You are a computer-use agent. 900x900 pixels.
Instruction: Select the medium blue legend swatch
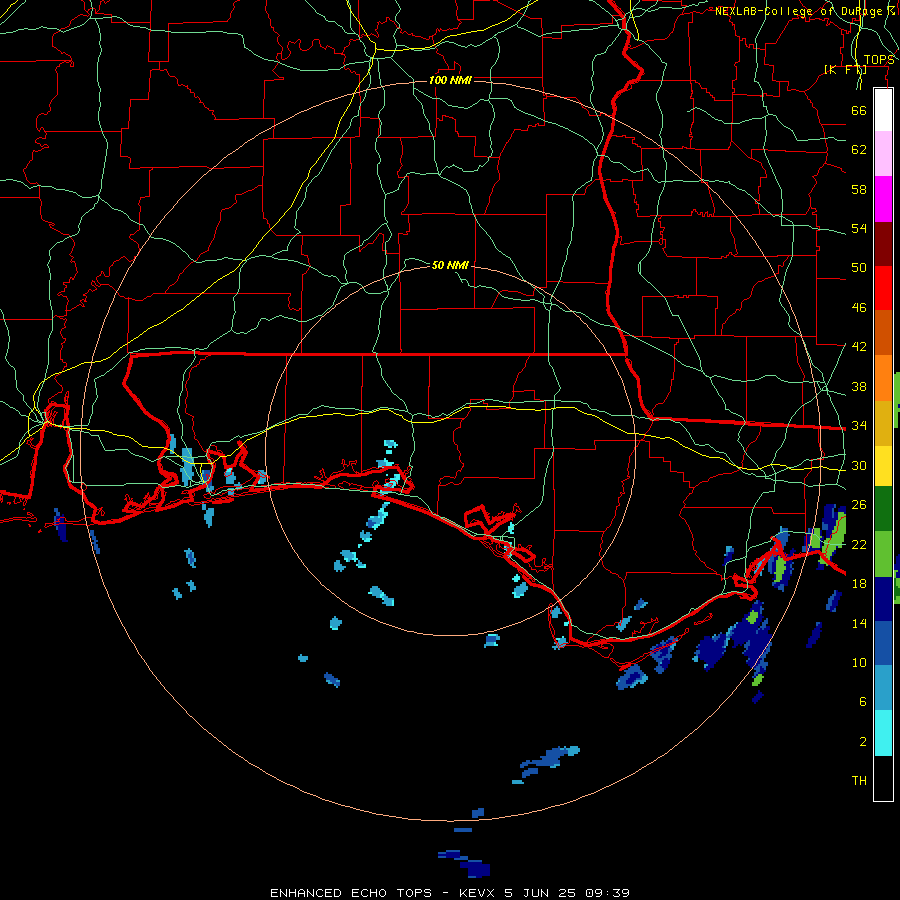[883, 643]
